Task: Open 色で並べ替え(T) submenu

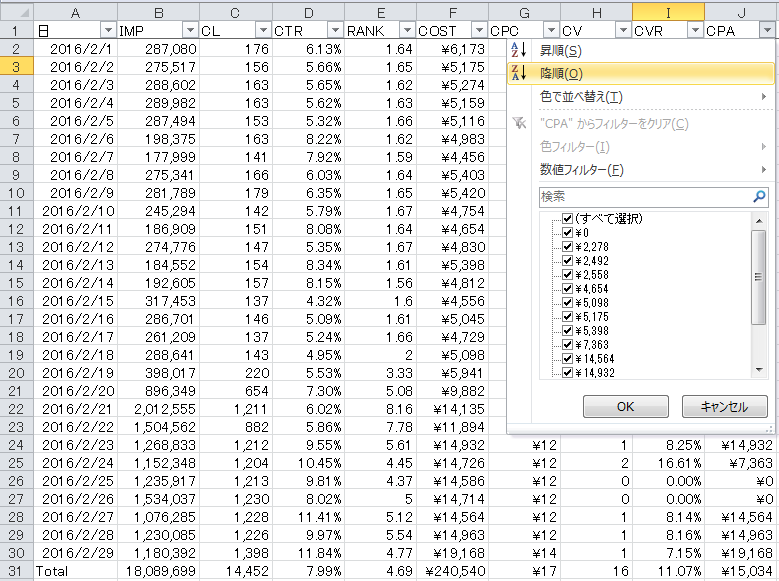Action: pyautogui.click(x=640, y=96)
